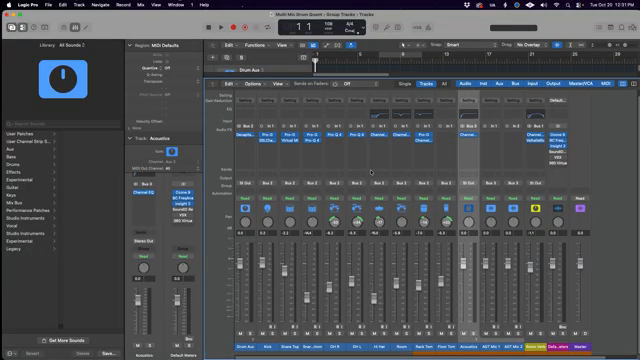Click the duplicate track button in tracks header

coord(227,58)
